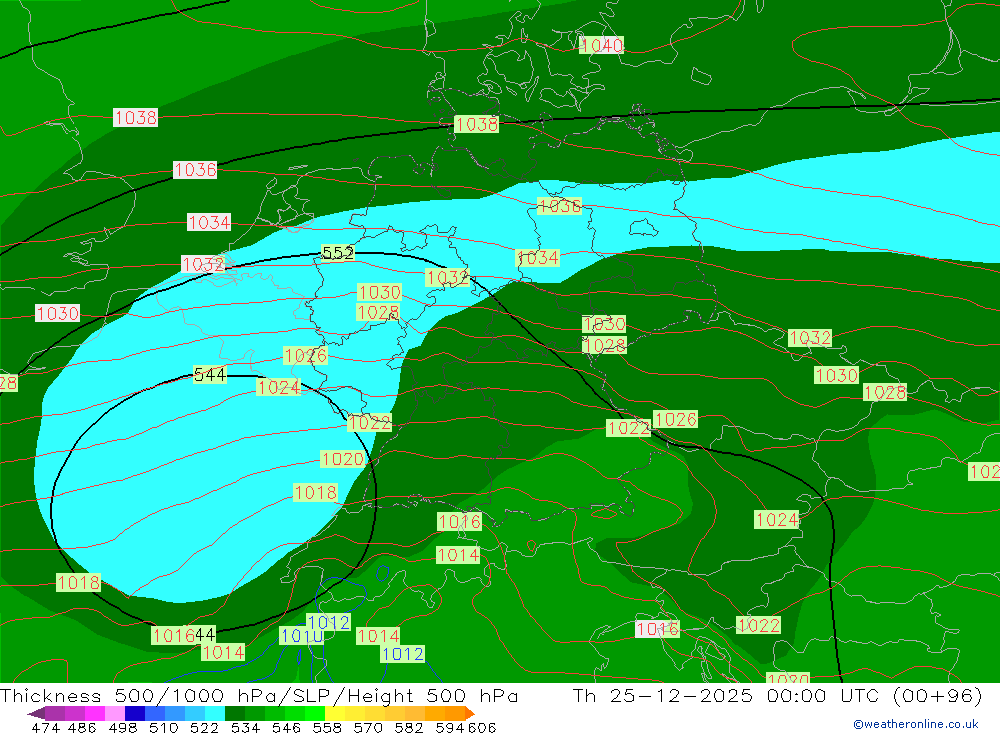Click the '1026' label adjacent to '1022'
1000x733 pixels.
pos(675,419)
